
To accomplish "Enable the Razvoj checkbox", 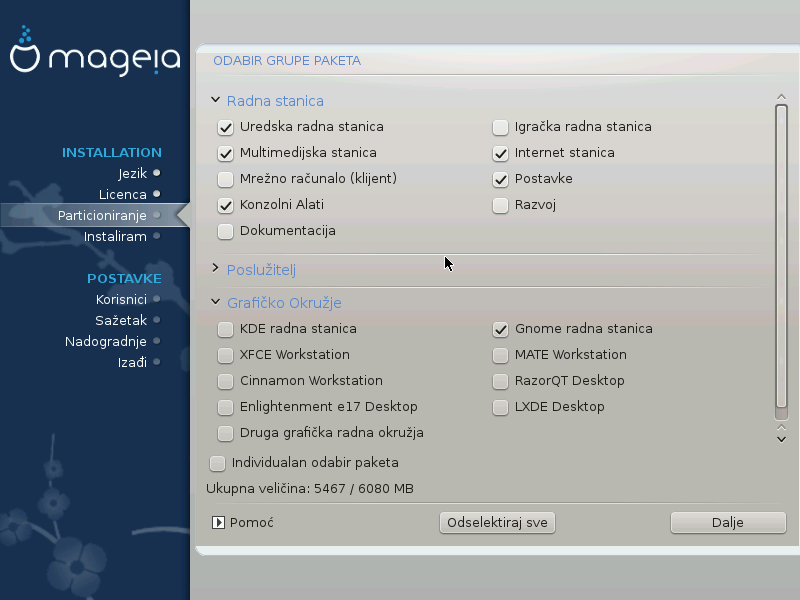I will coord(500,205).
